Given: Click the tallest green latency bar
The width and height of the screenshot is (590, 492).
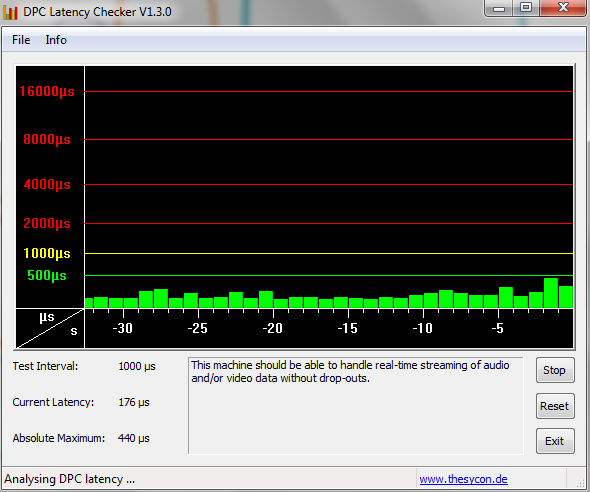Looking at the screenshot, I should coord(551,293).
